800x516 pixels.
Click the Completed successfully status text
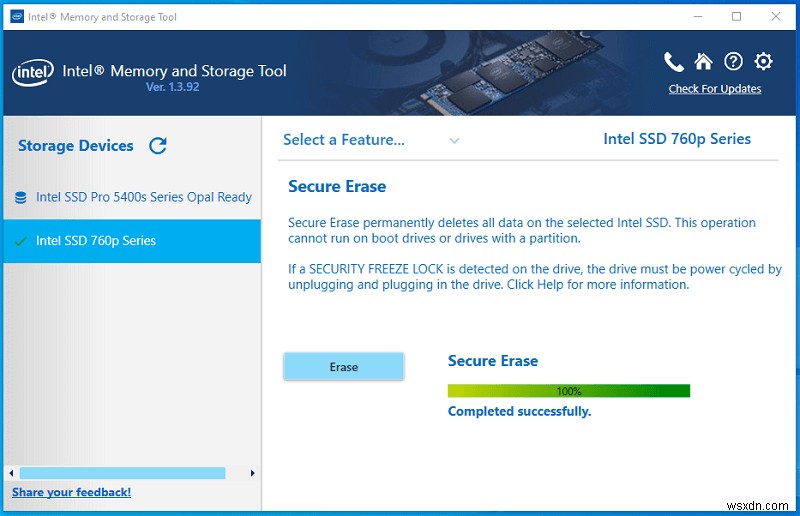tap(519, 411)
